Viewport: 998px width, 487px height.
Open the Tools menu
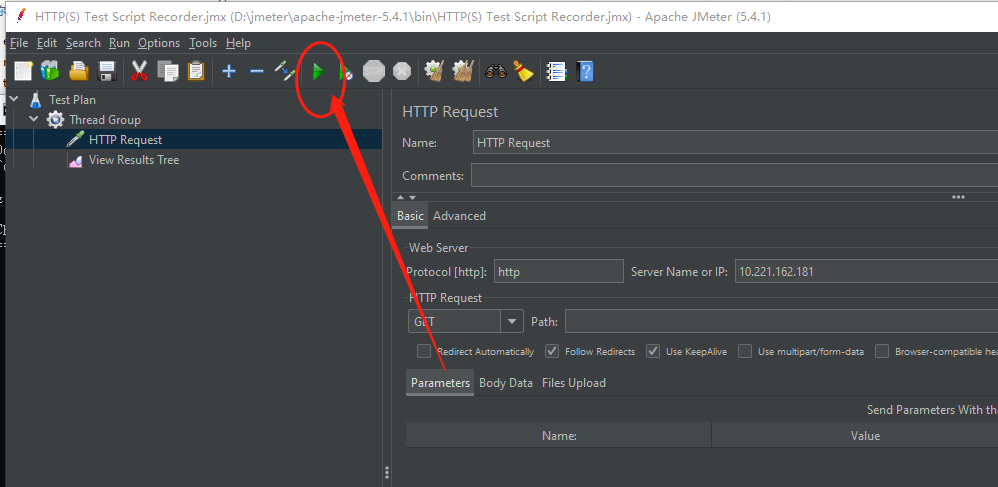[203, 43]
